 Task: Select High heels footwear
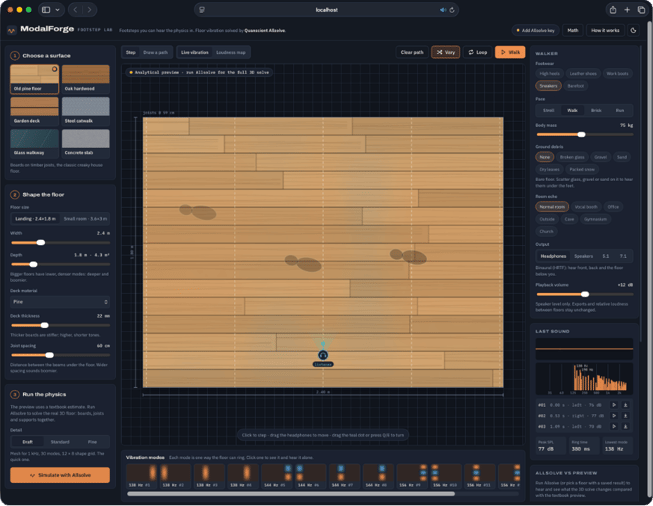tap(549, 74)
